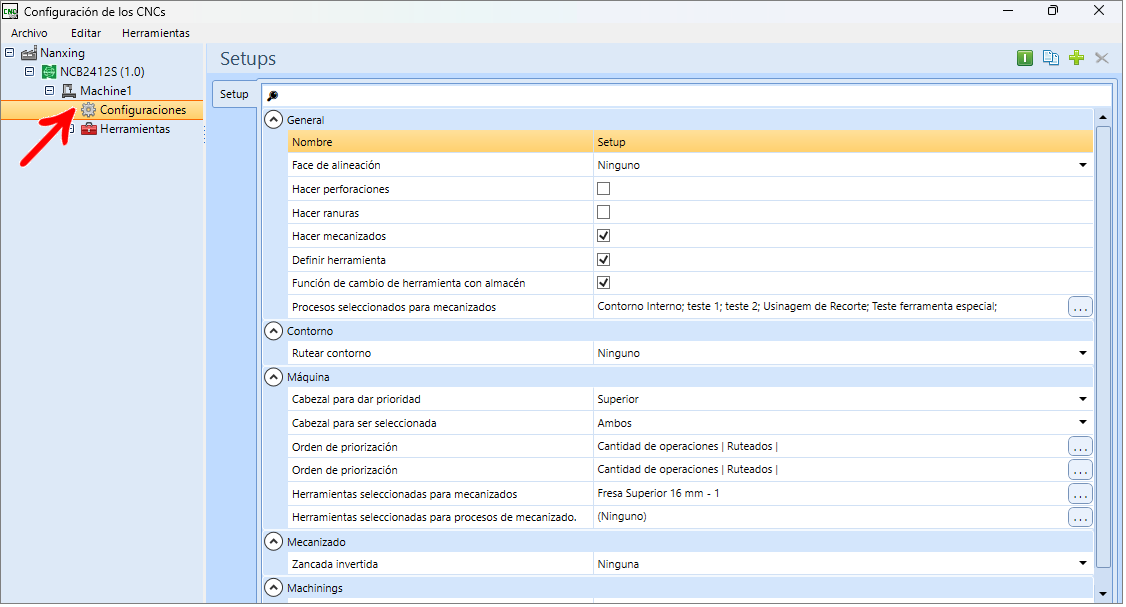Image resolution: width=1126 pixels, height=607 pixels.
Task: Open Face de alineación dropdown
Action: coord(1082,165)
